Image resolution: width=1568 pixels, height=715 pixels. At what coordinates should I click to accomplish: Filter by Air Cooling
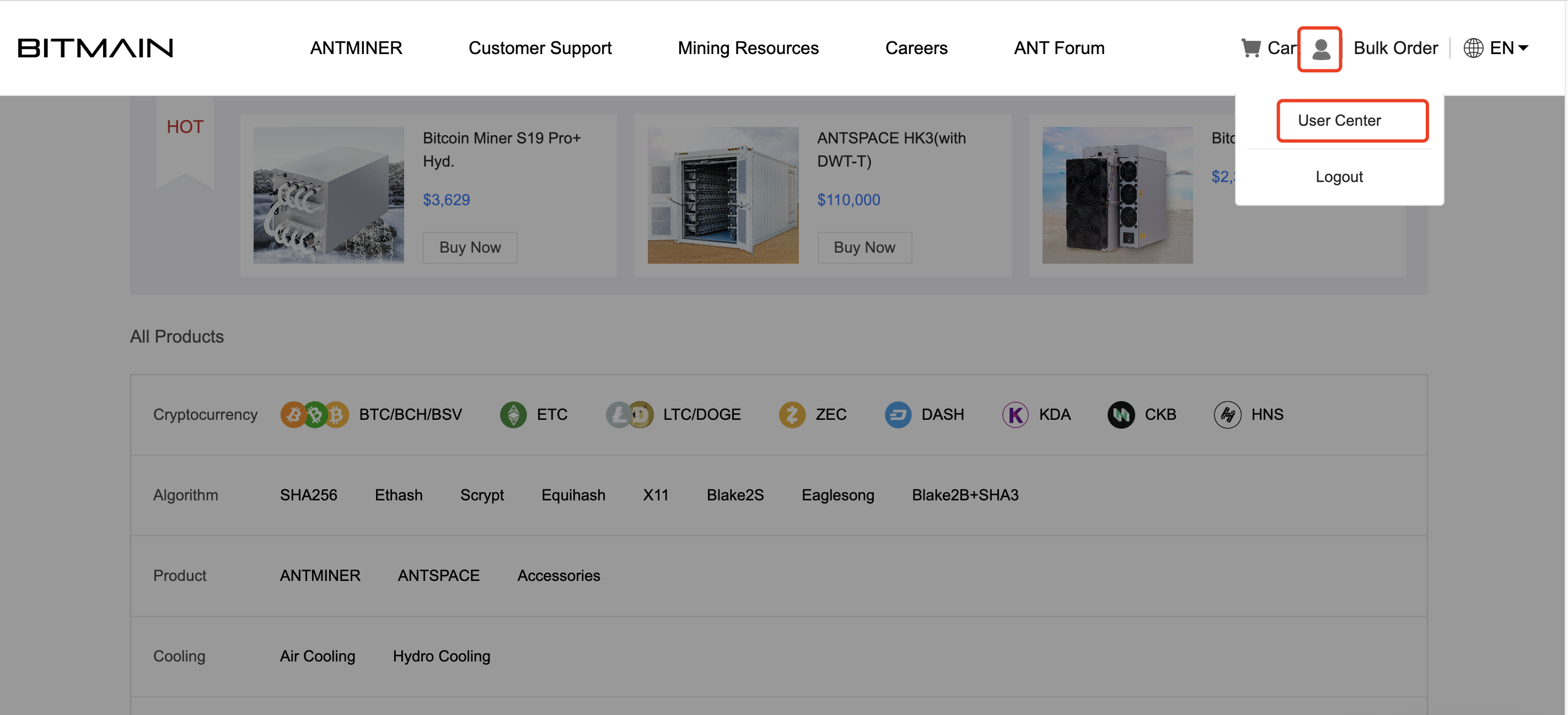(318, 656)
